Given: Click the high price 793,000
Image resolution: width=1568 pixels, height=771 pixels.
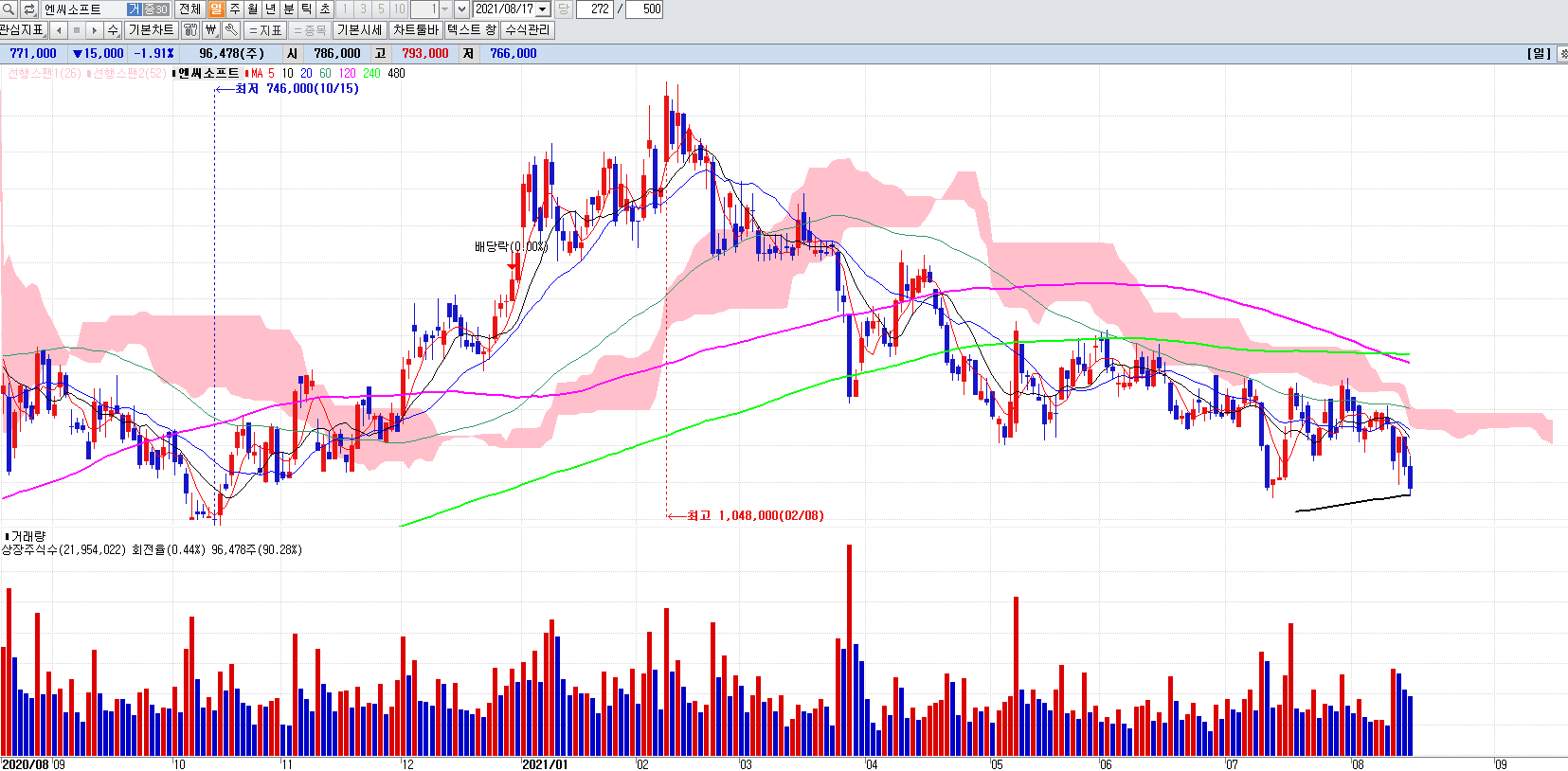Looking at the screenshot, I should coord(425,54).
